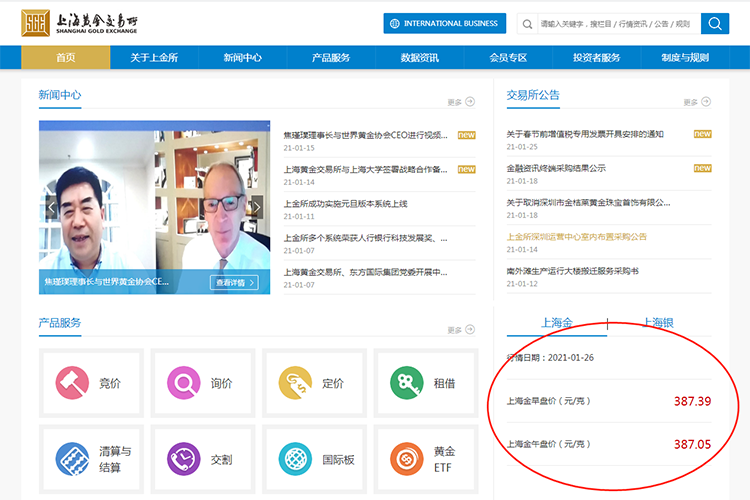The width and height of the screenshot is (750, 500).
Task: Show next slide in news carousel
Action: point(257,207)
